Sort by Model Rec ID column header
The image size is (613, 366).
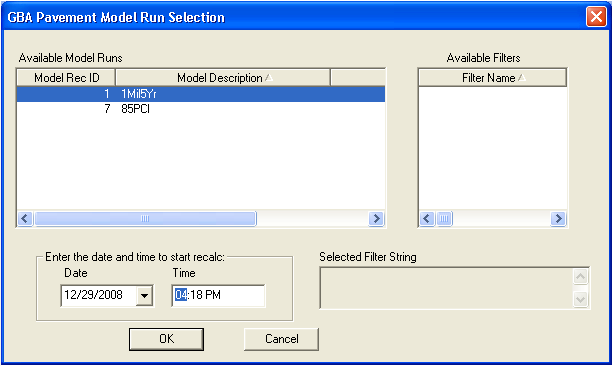[x=66, y=78]
